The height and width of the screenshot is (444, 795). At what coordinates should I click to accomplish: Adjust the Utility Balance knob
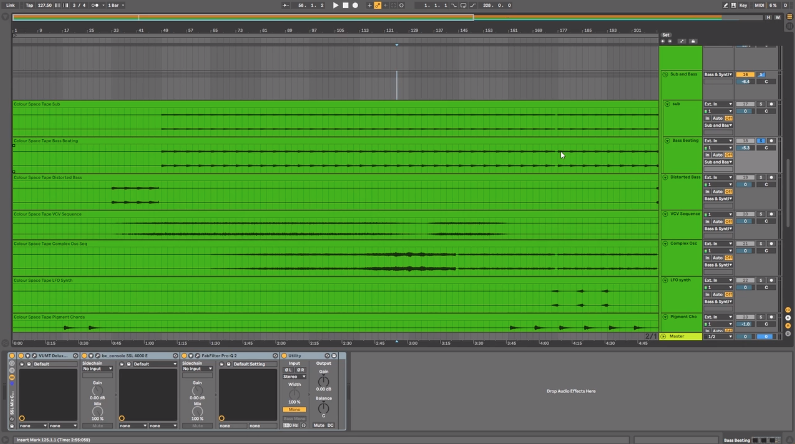(x=323, y=409)
